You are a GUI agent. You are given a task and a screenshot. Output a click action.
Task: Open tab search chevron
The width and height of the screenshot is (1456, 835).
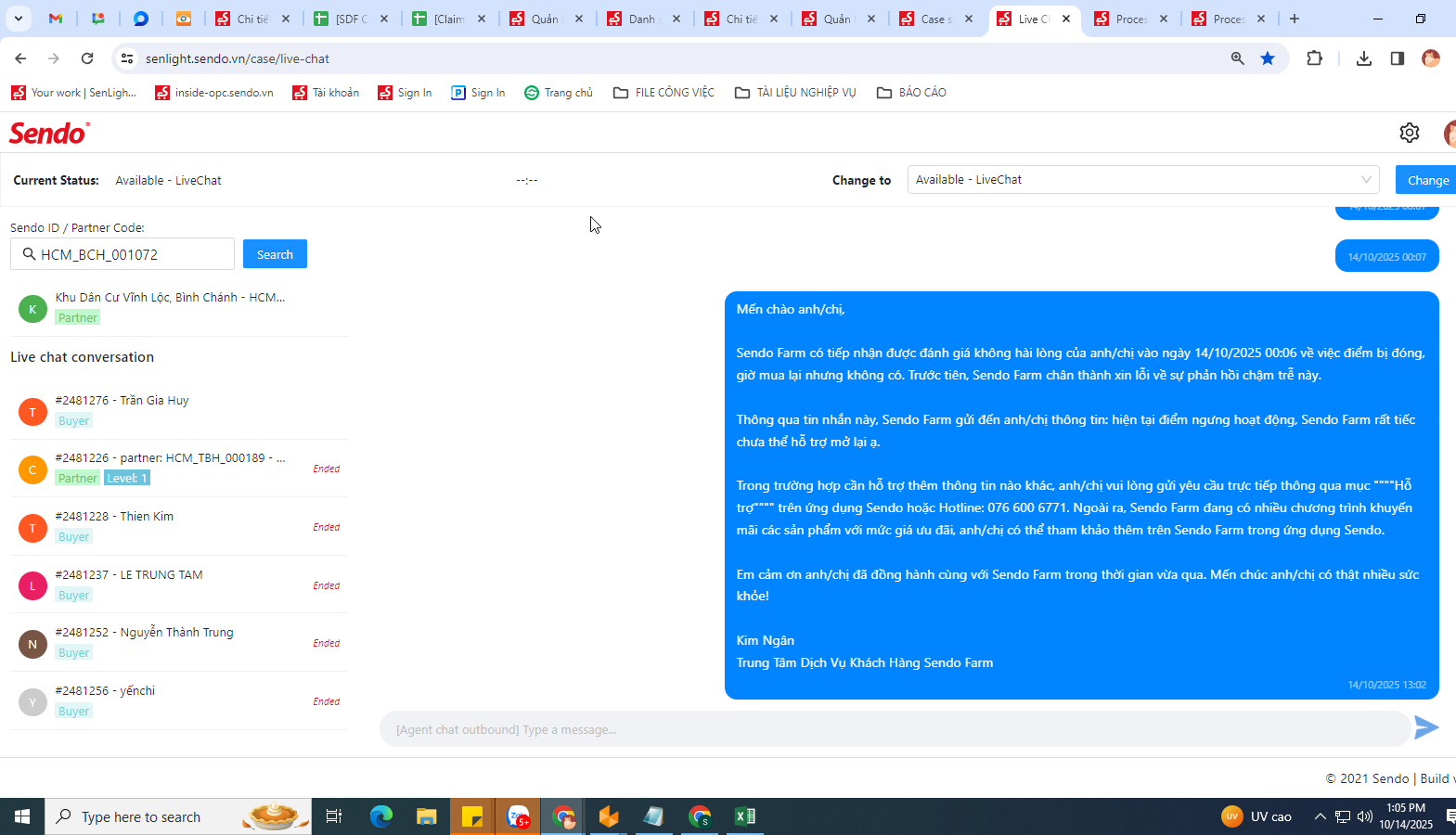(19, 19)
